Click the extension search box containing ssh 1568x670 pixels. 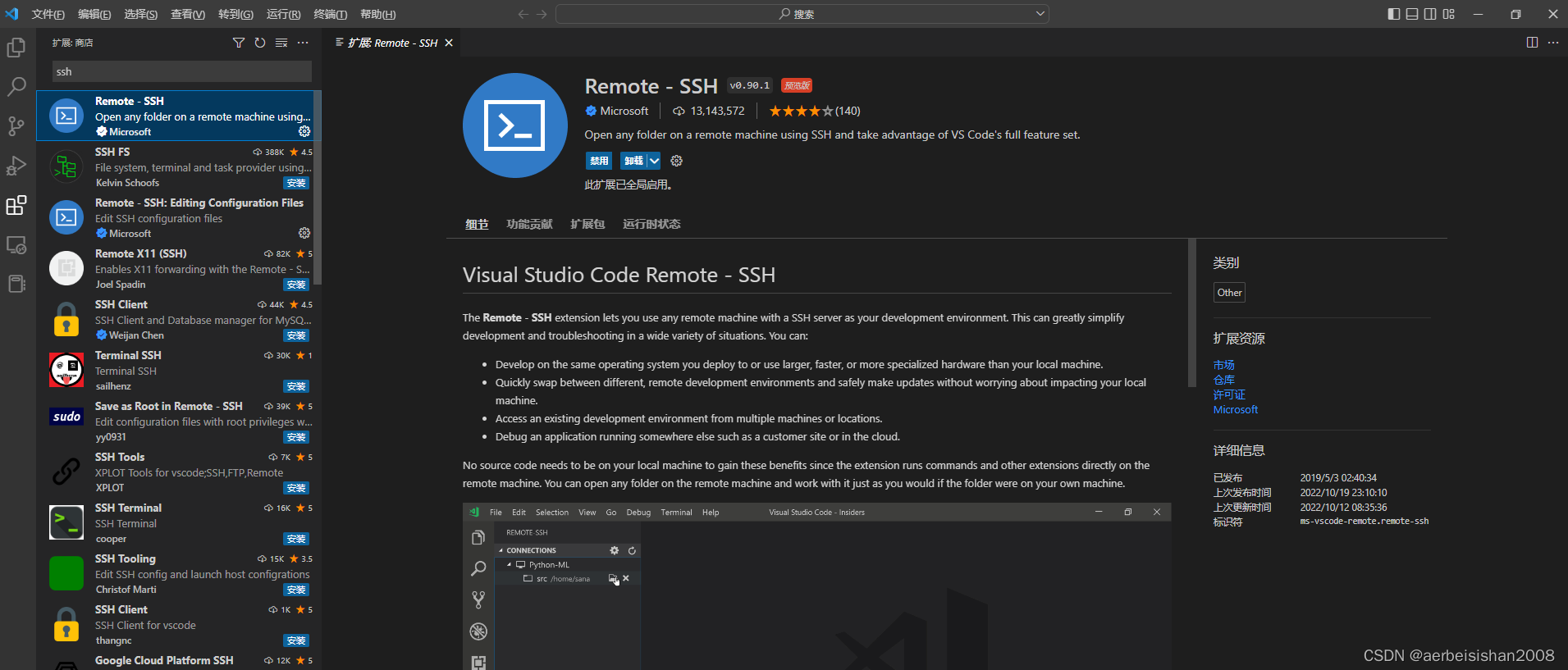click(182, 71)
